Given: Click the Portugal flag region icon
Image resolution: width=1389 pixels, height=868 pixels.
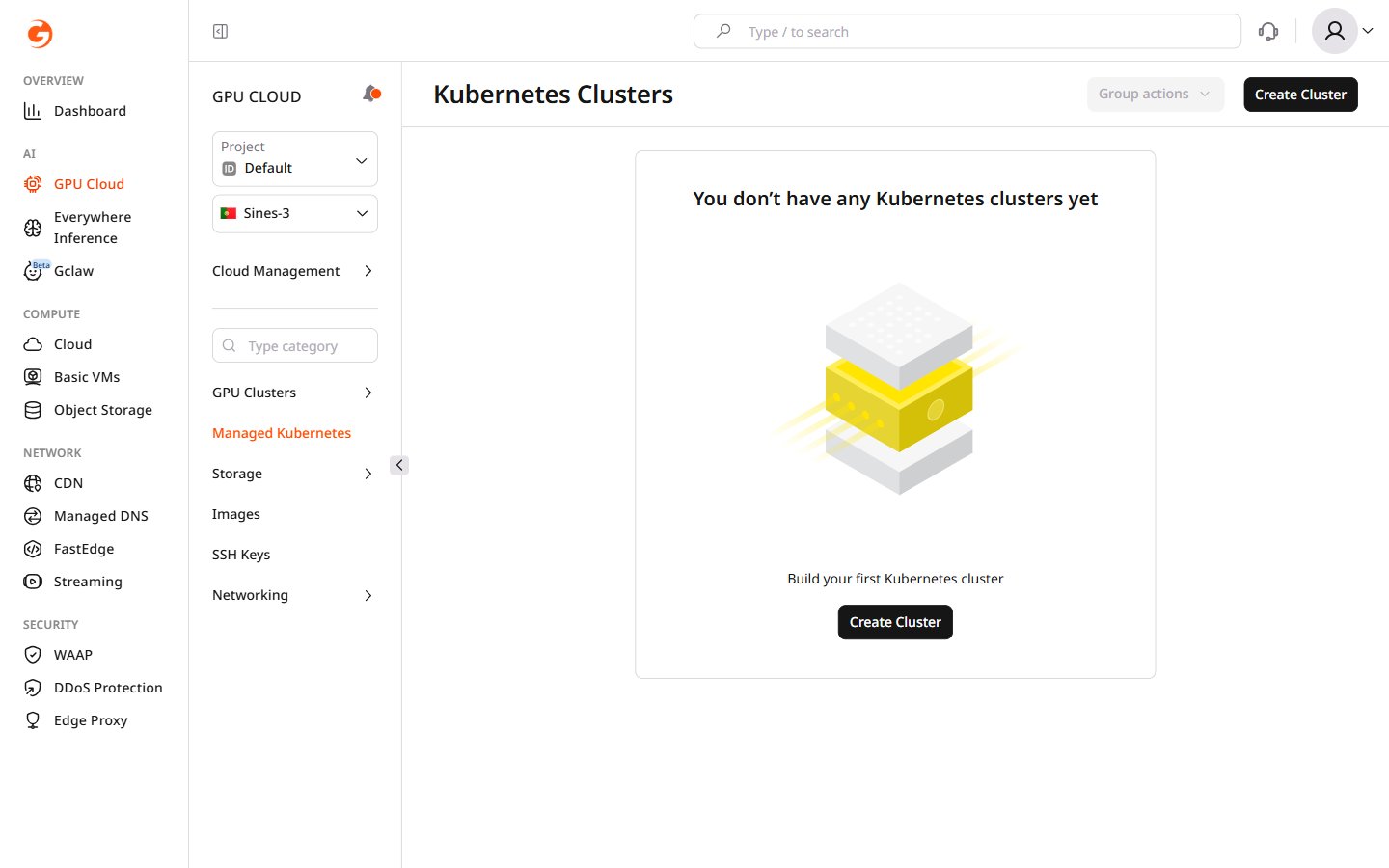Looking at the screenshot, I should point(229,213).
